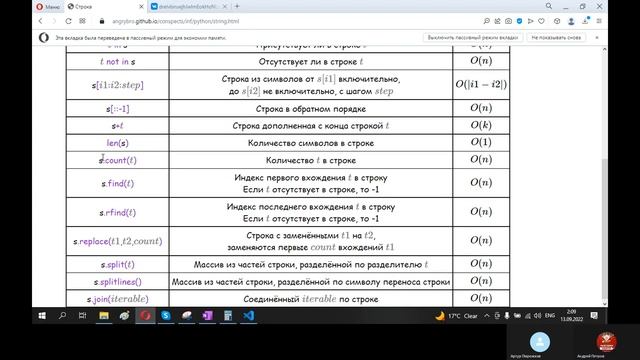Image resolution: width=640 pixels, height=360 pixels.
Task: Reload the current page
Action: [x=68, y=21]
